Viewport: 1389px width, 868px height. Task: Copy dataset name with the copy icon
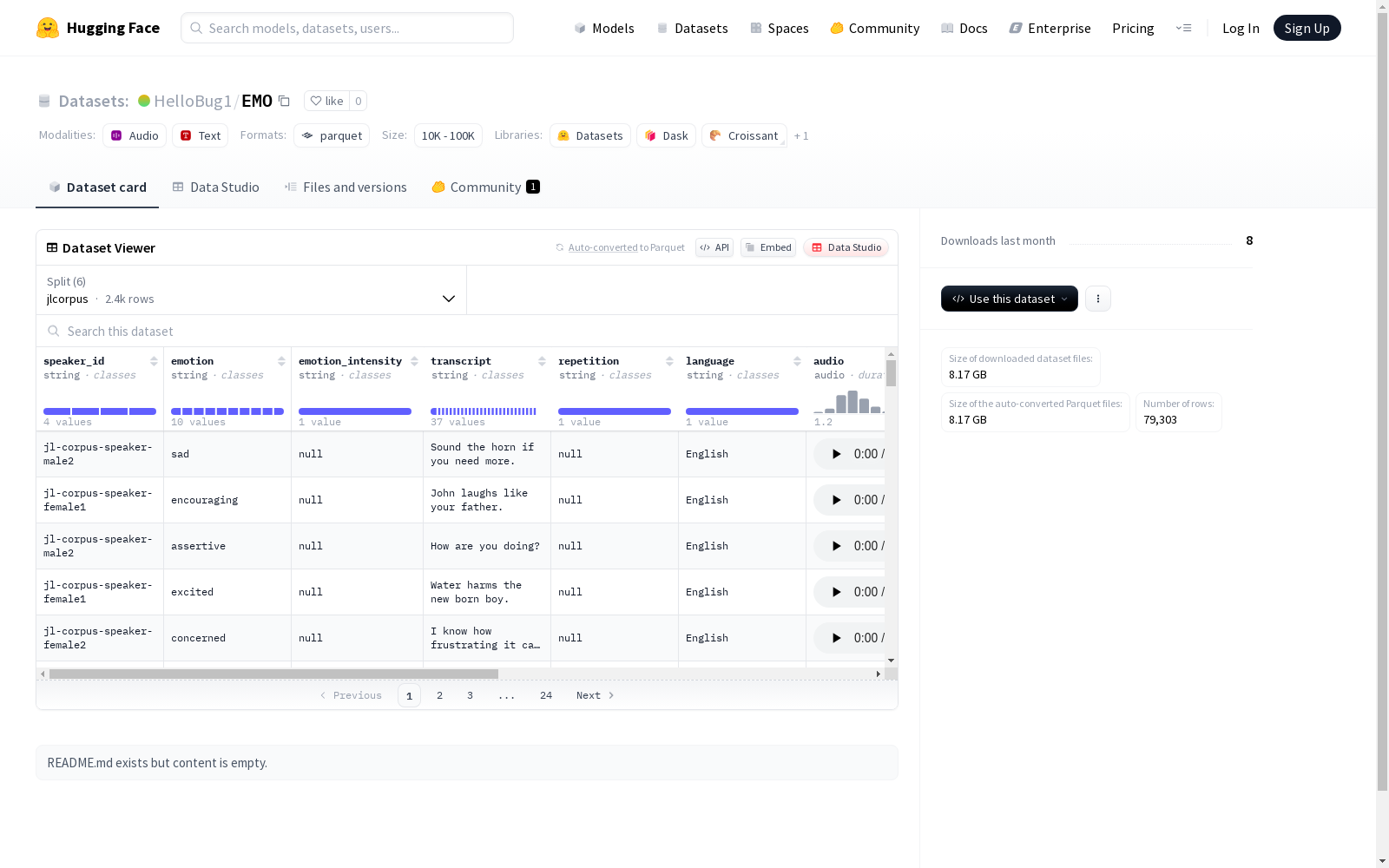(x=284, y=101)
